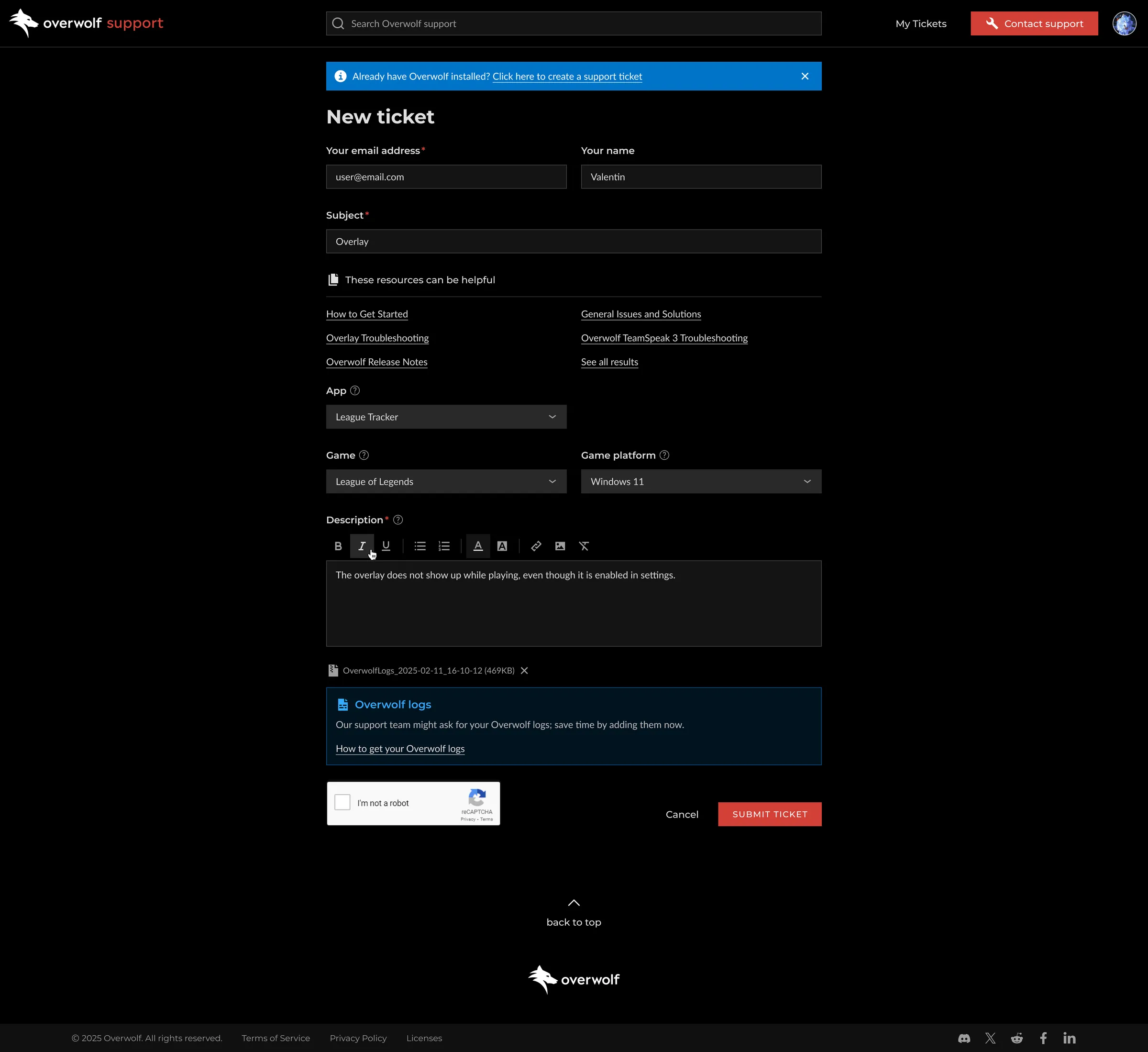Toggle bold formatting in description toolbar
The image size is (1148, 1052).
(x=338, y=546)
